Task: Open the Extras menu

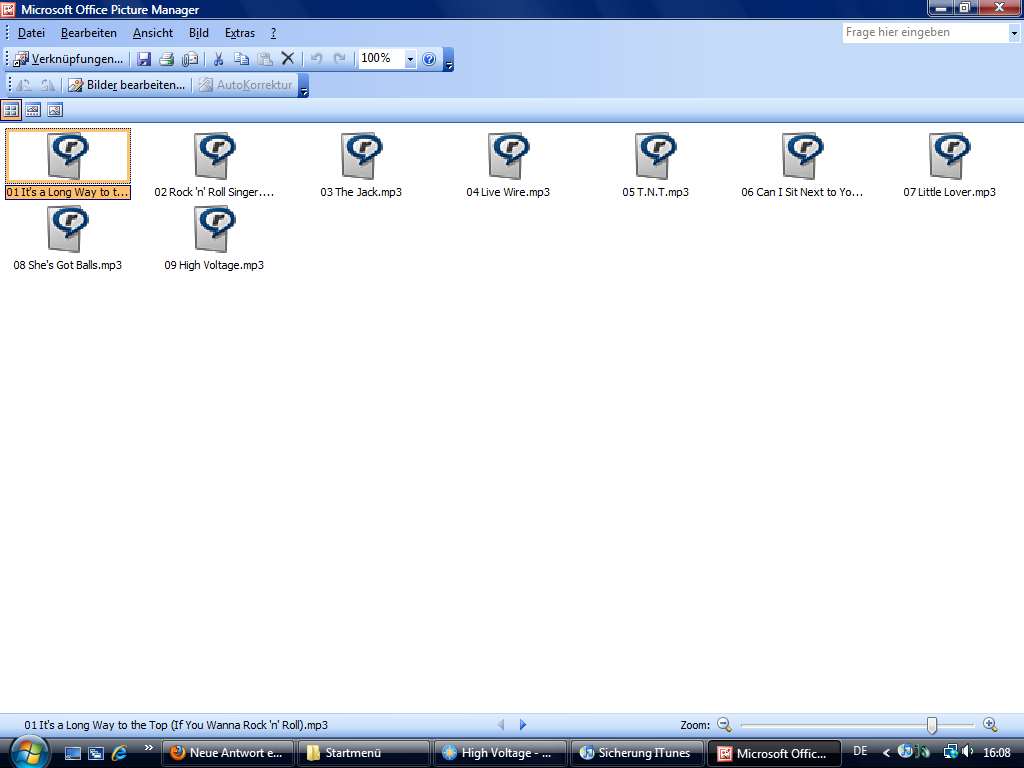Action: (x=240, y=33)
